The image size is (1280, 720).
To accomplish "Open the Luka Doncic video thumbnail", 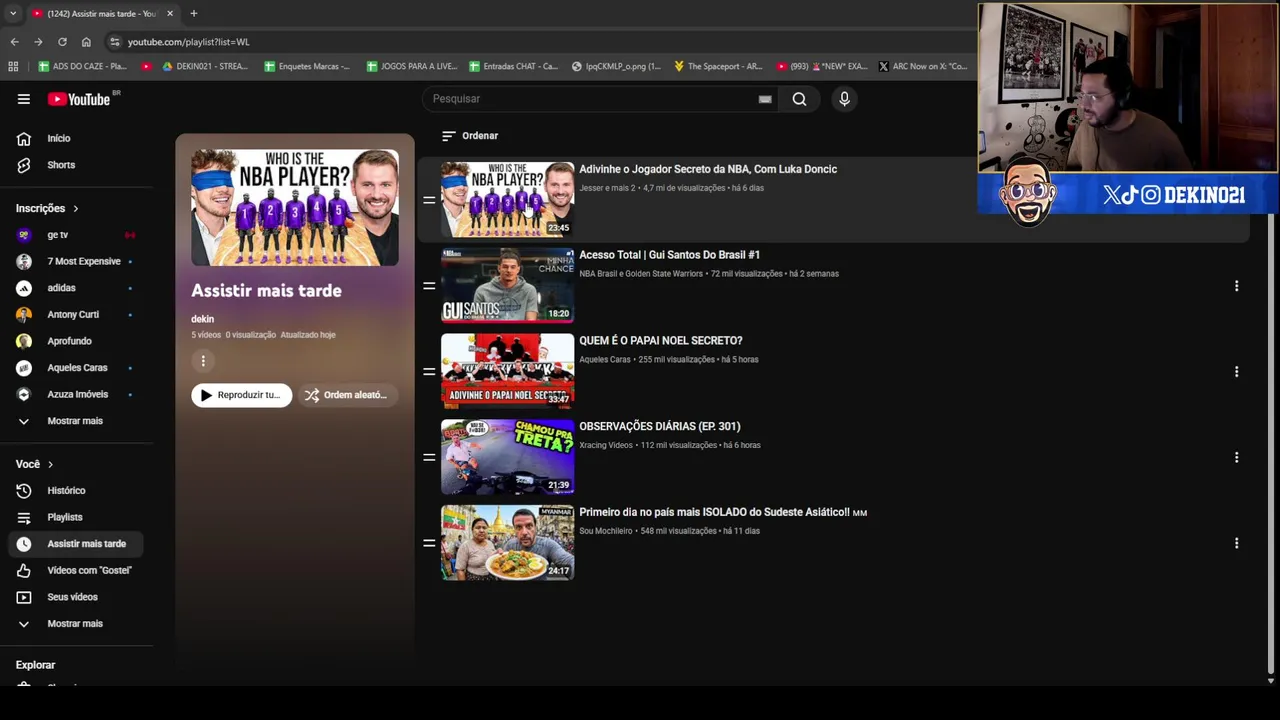I will 508,200.
